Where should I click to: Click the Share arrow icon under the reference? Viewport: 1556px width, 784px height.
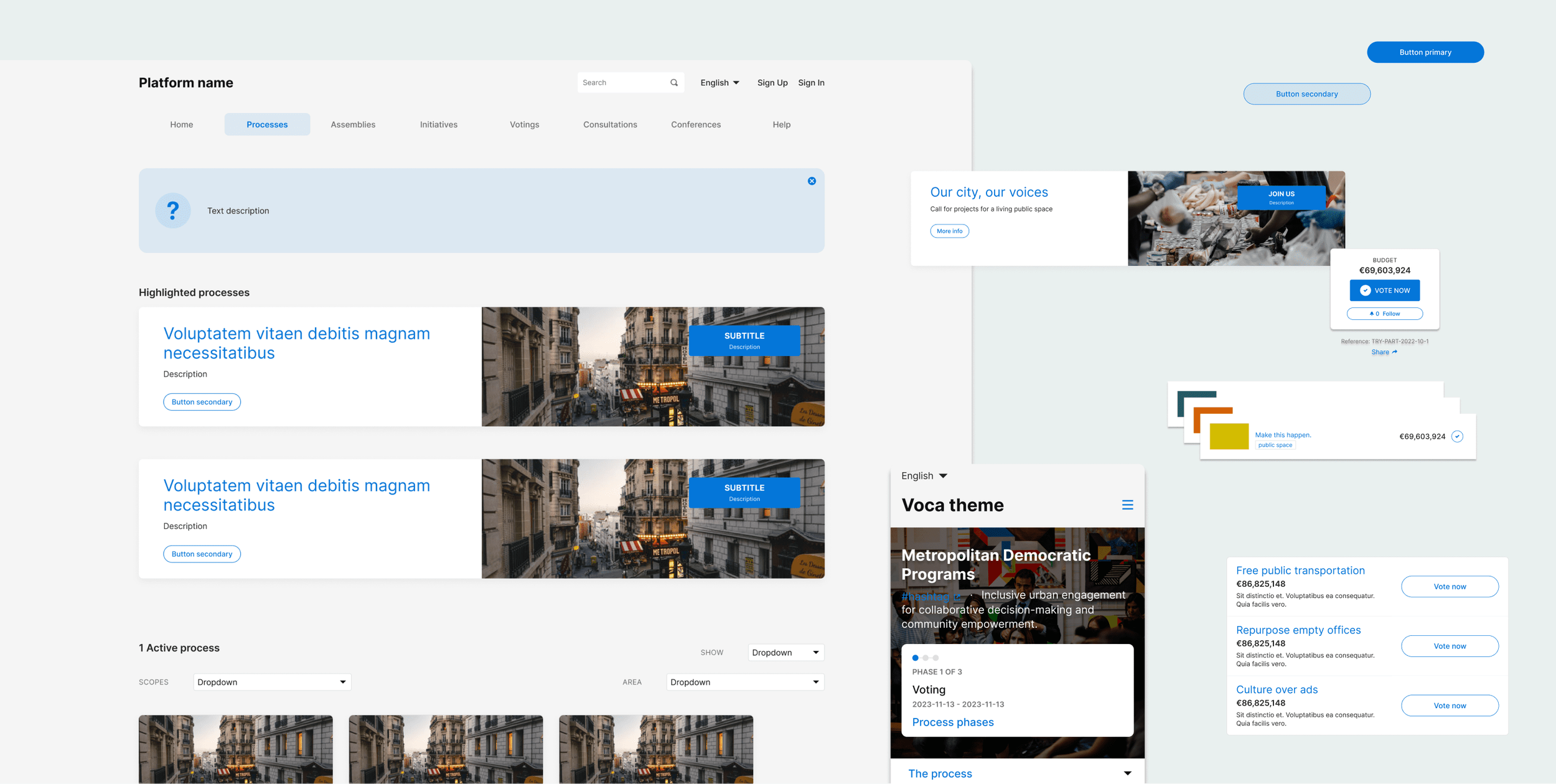coord(1394,352)
